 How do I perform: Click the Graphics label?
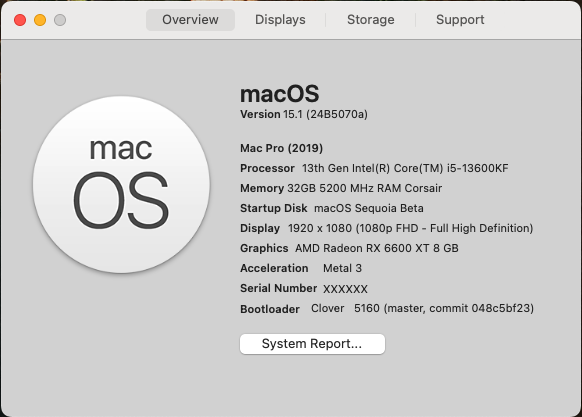click(x=264, y=248)
